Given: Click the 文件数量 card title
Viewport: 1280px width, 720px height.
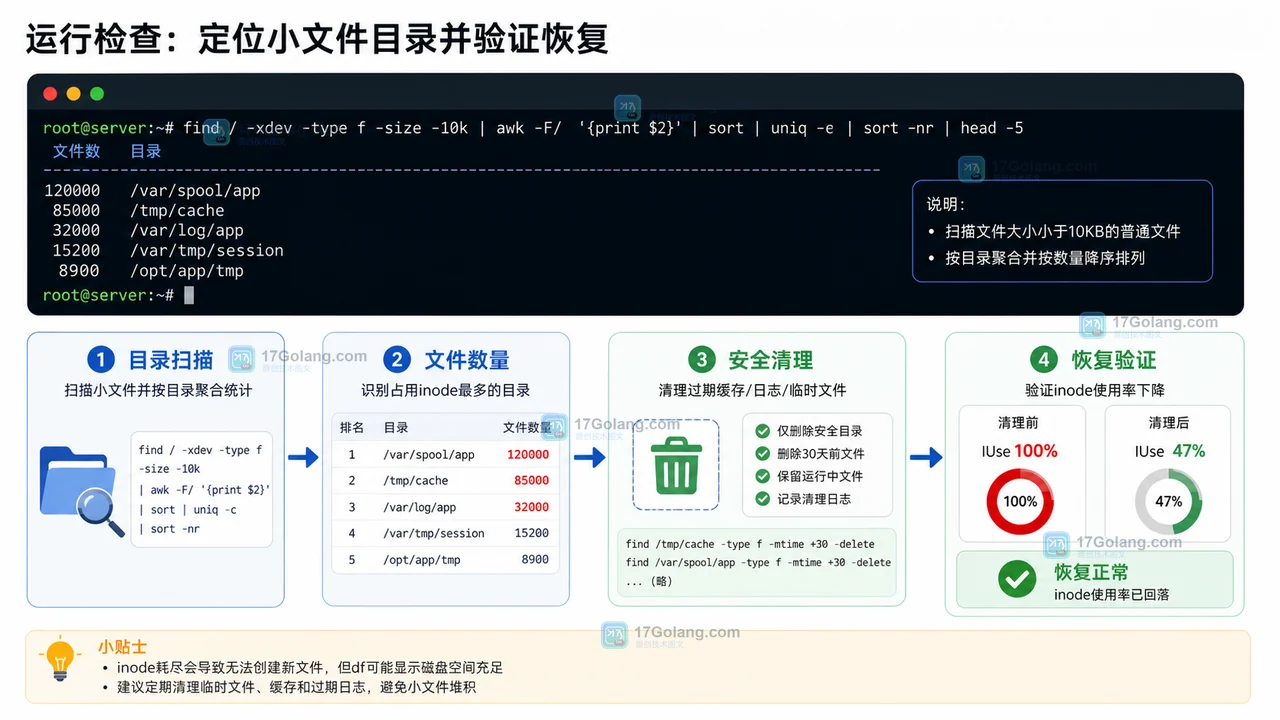Looking at the screenshot, I should click(x=467, y=360).
